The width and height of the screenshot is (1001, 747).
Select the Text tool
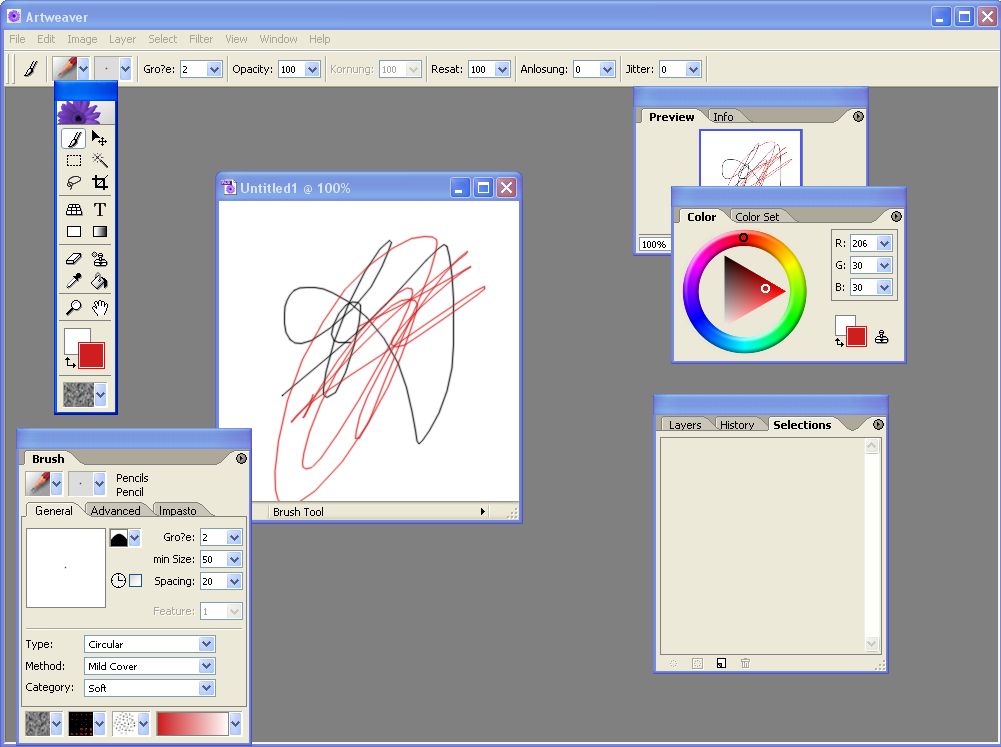click(100, 210)
